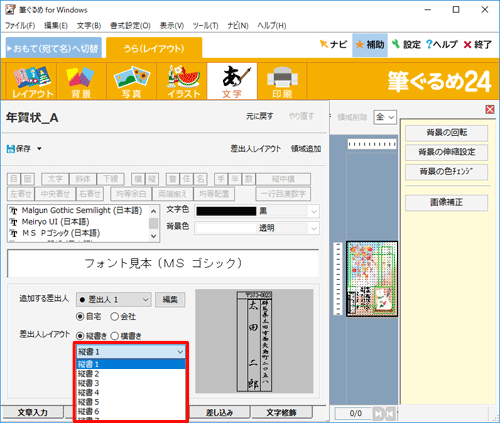Click the 一行目漢数字 button

283,194
